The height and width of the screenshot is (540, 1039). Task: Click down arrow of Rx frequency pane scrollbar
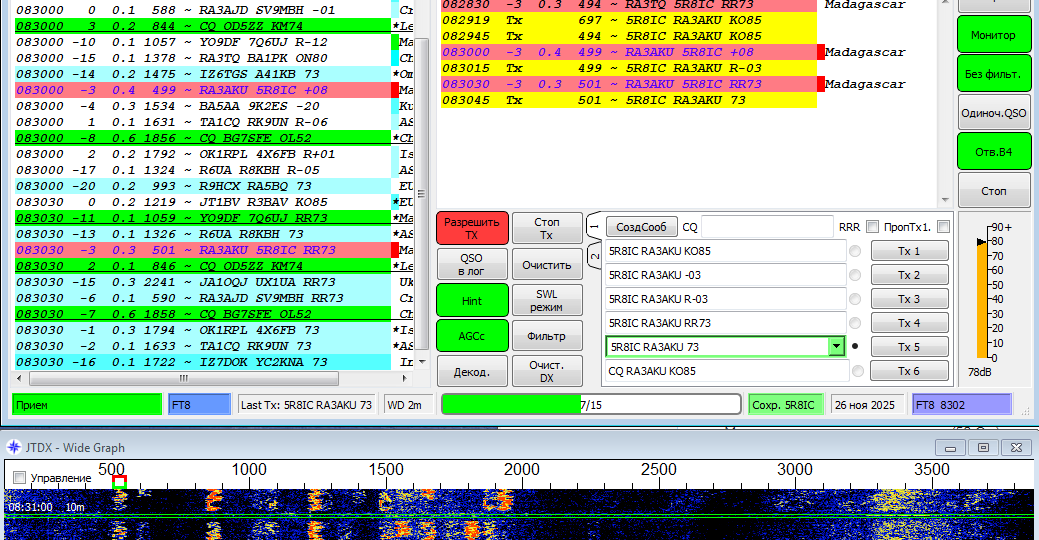pyautogui.click(x=945, y=199)
